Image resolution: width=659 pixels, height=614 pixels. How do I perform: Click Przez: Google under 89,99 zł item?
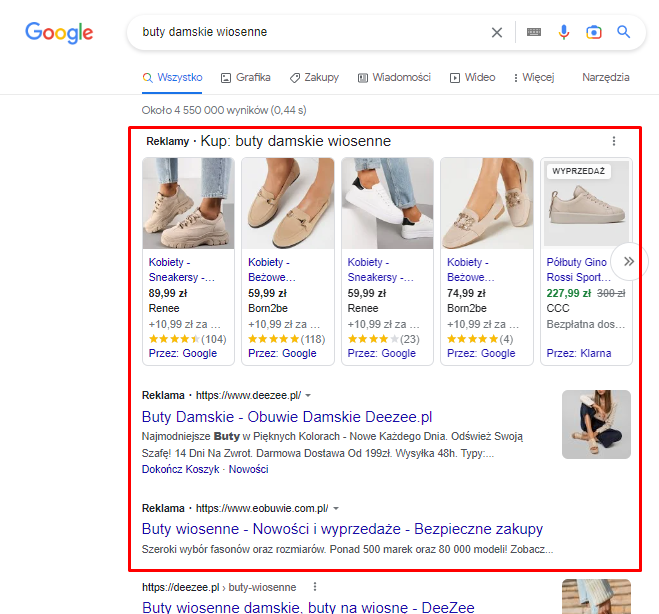(183, 353)
